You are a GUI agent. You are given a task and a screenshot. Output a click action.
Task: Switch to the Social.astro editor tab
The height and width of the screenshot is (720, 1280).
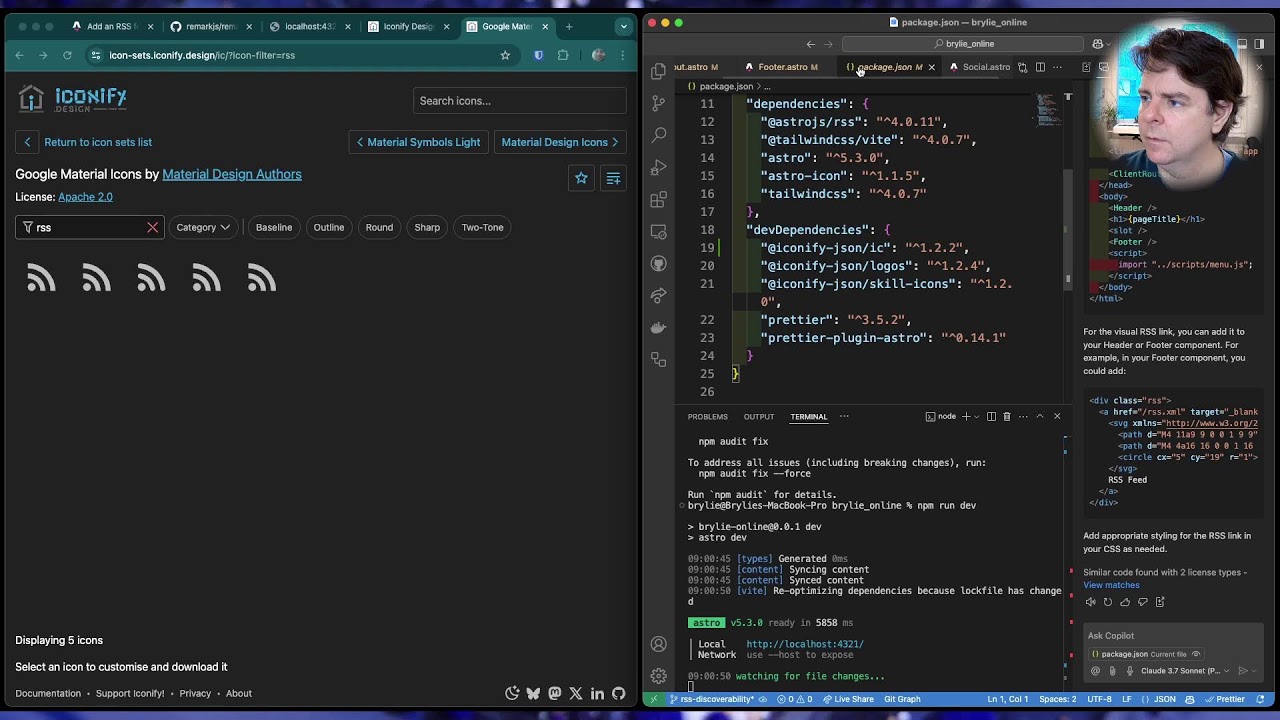[x=985, y=67]
